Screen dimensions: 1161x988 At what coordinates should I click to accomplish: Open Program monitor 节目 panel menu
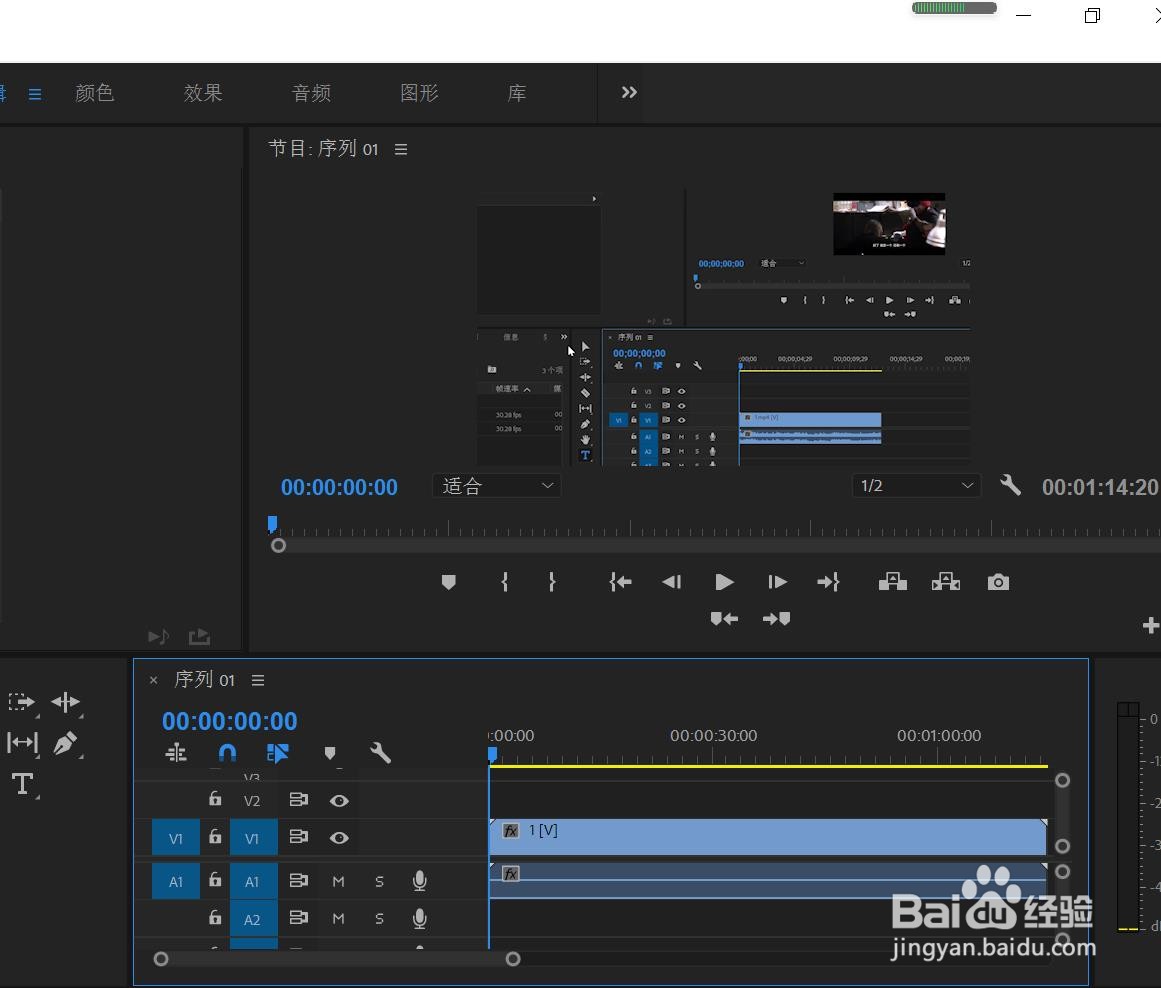click(401, 150)
